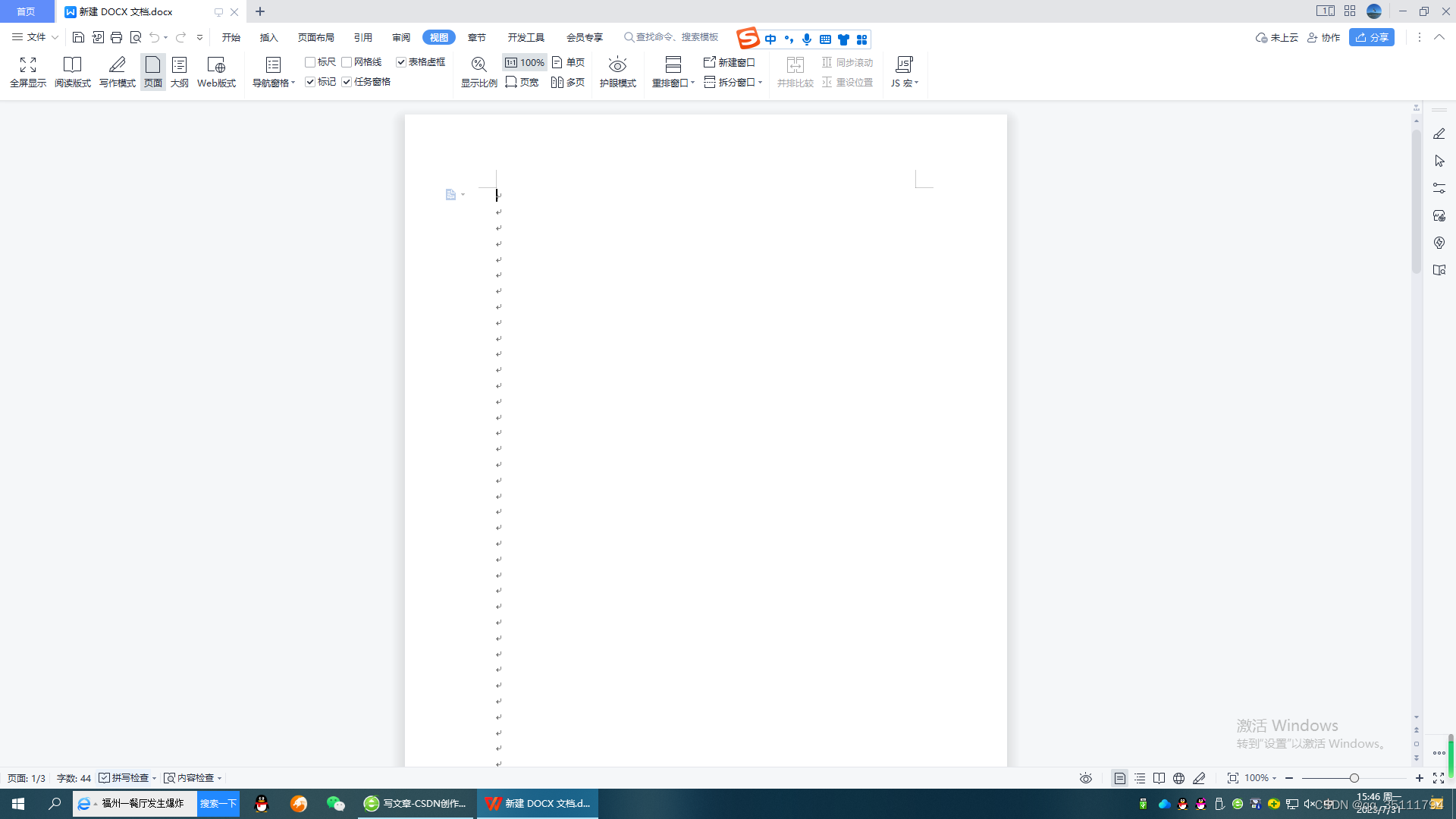Open the split window dropdown
Image resolution: width=1456 pixels, height=819 pixels.
[x=760, y=82]
